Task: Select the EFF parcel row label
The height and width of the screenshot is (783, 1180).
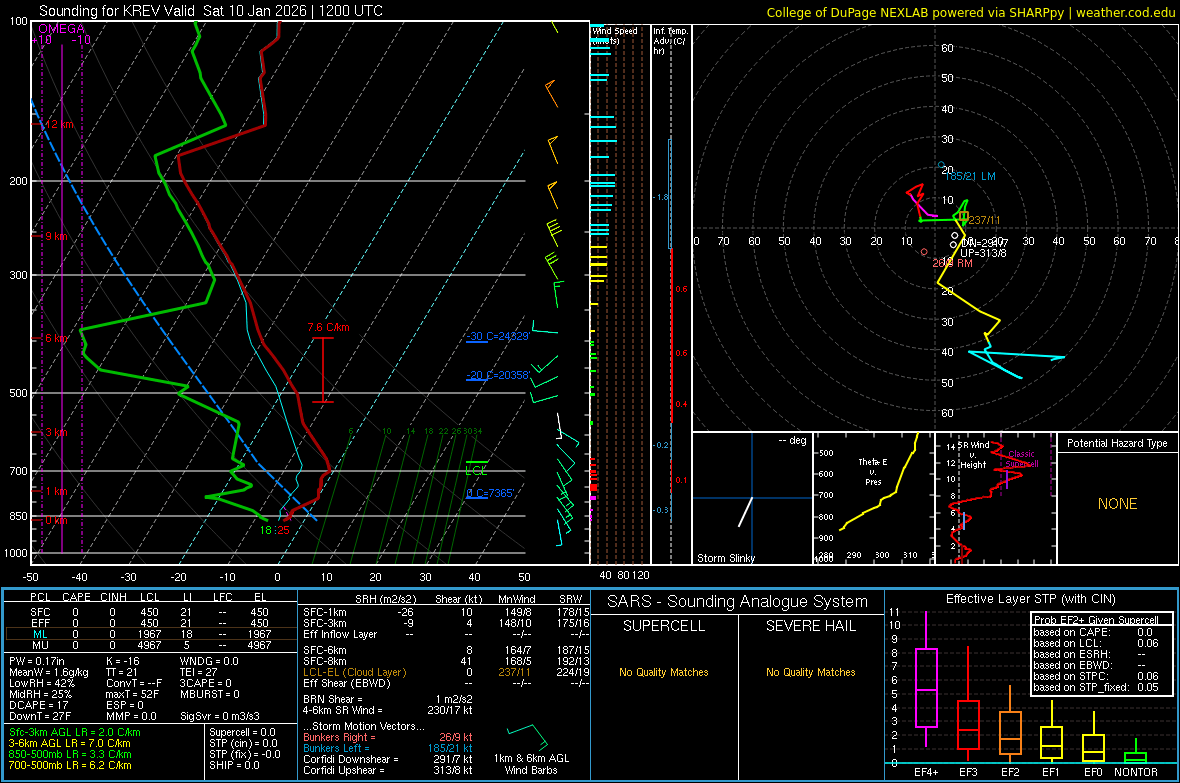Action: [x=40, y=623]
